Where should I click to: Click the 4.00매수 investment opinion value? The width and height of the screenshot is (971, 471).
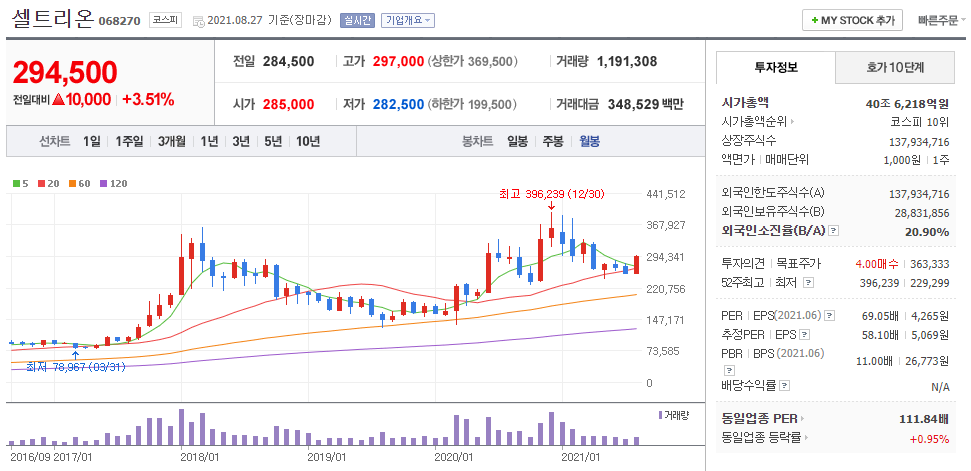click(x=876, y=264)
